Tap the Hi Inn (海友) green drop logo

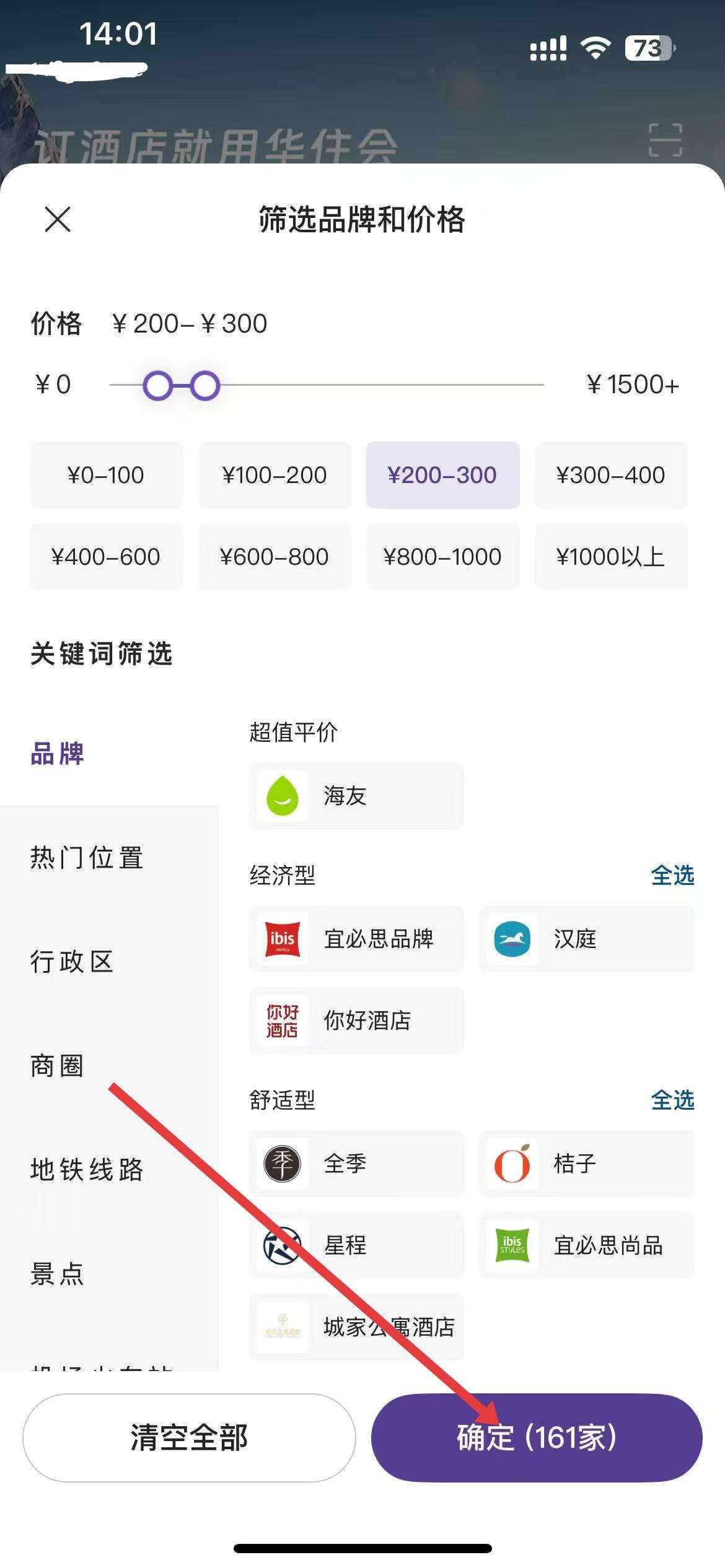pyautogui.click(x=282, y=796)
